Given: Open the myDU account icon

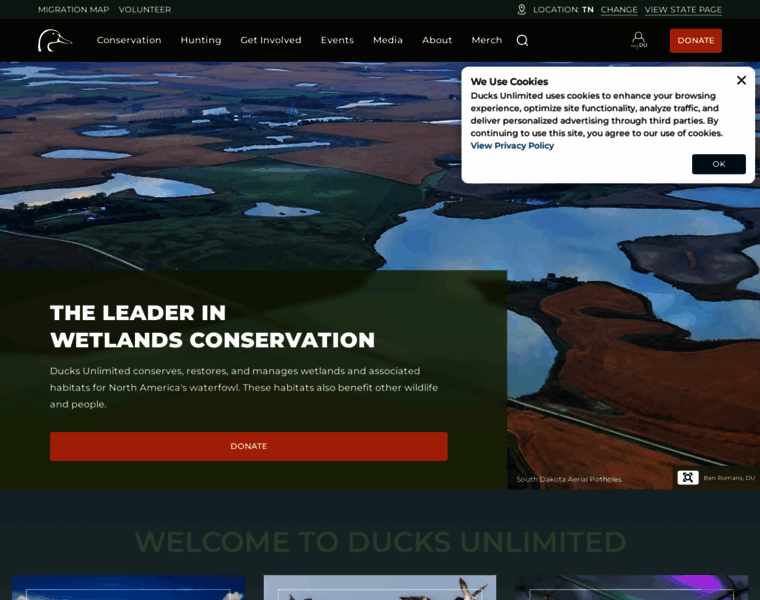Looking at the screenshot, I should (638, 40).
